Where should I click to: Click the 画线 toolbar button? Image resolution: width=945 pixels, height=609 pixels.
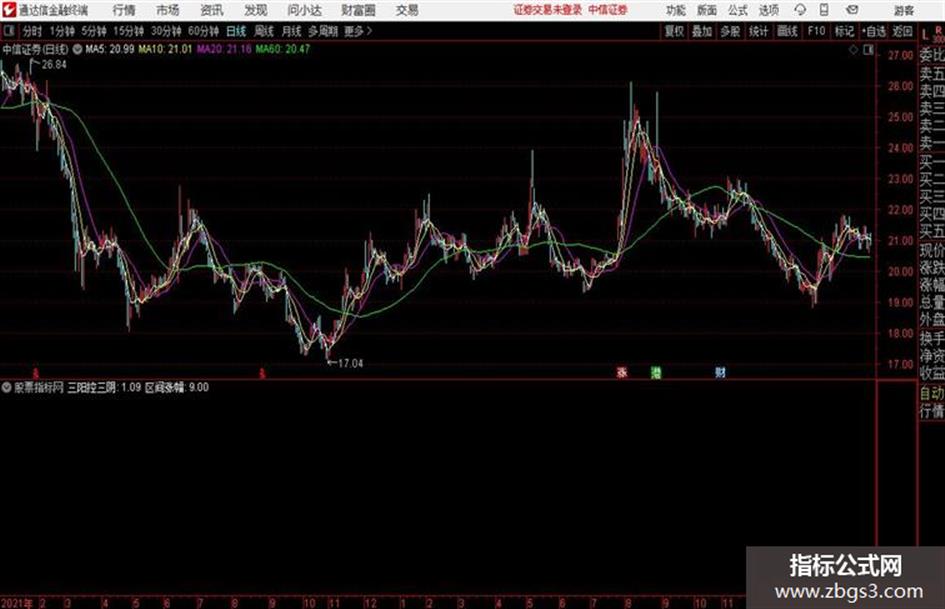pos(787,31)
